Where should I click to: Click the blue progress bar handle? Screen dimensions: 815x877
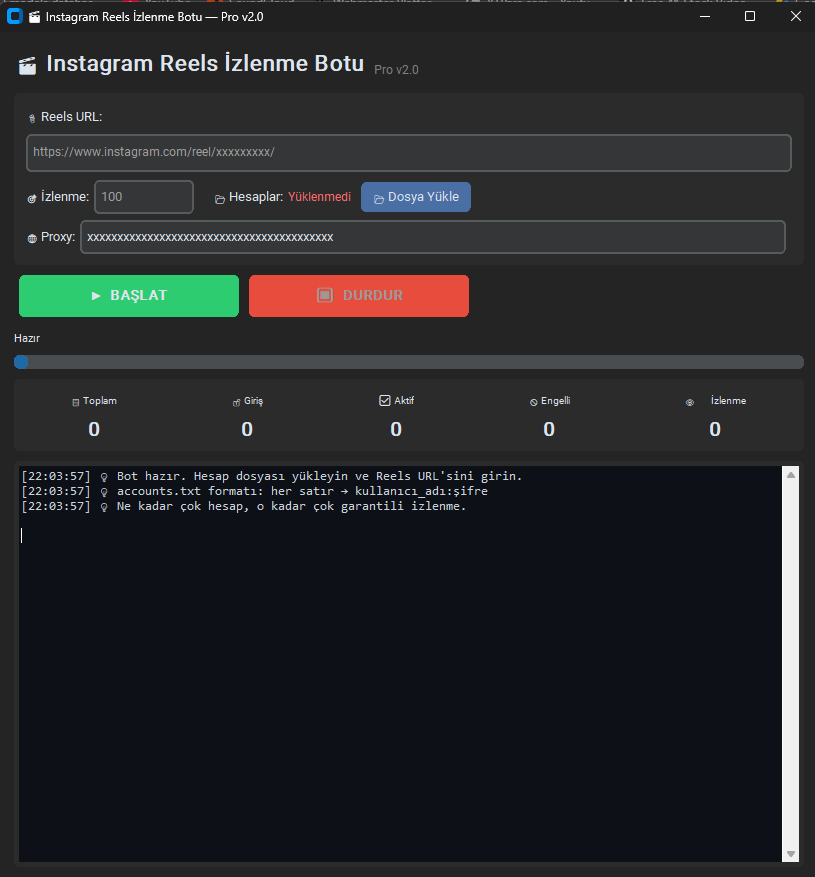[x=21, y=362]
